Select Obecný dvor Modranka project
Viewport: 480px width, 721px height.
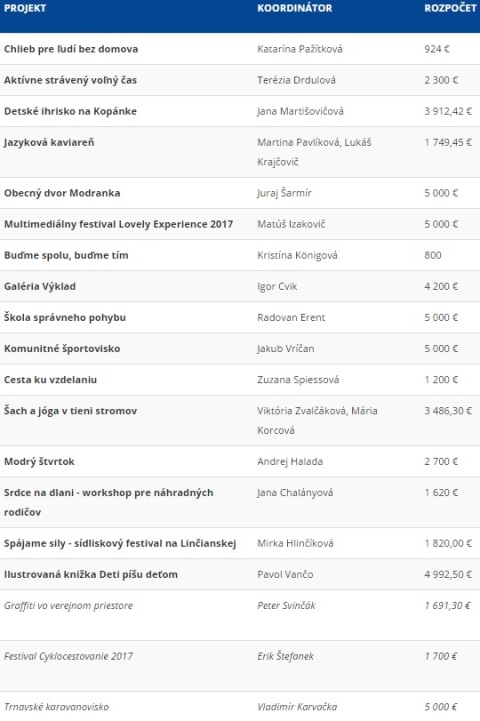tap(62, 193)
